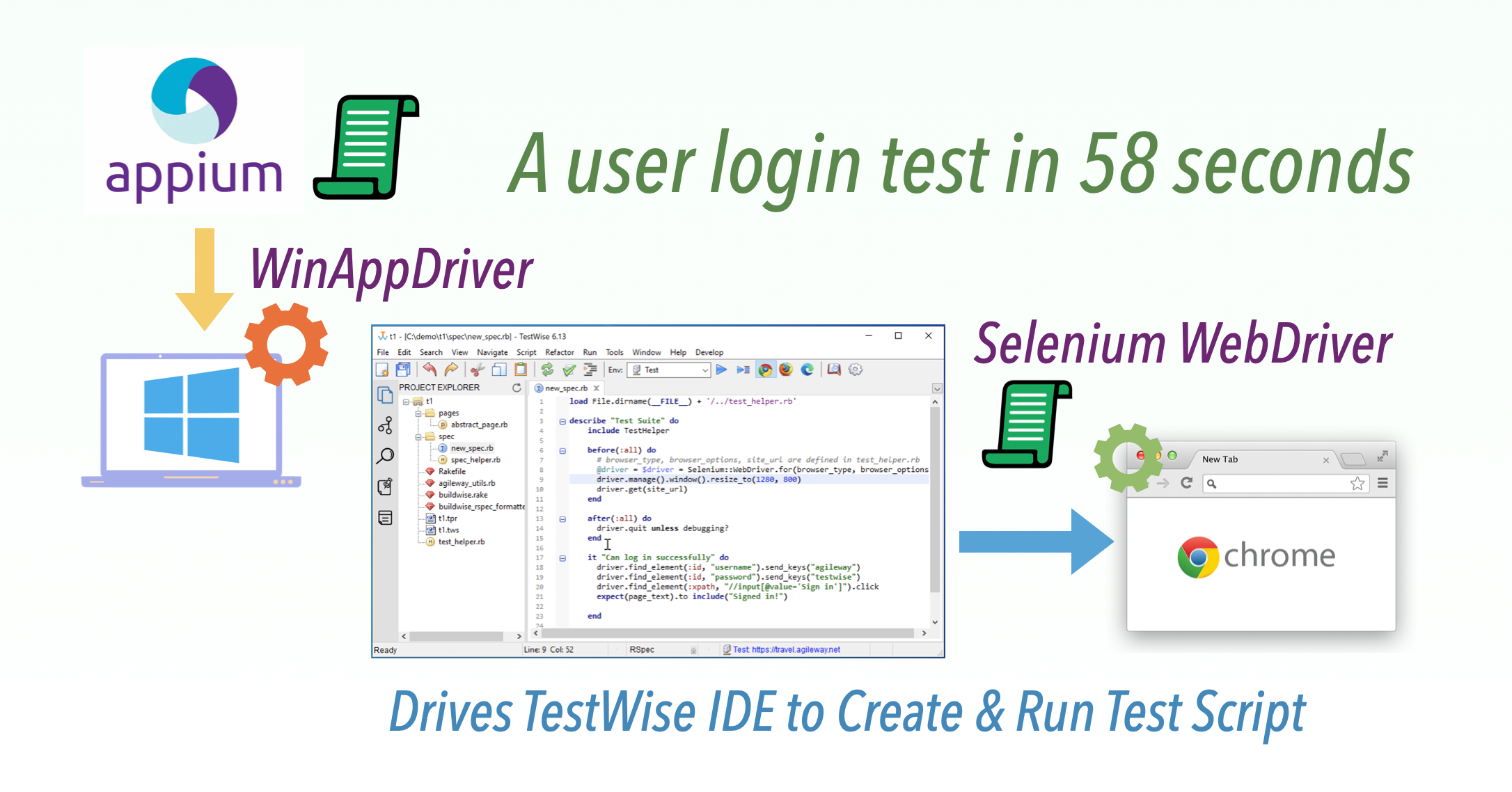Screen dimensions: 1512x792
Task: Click the magnifier search icon in the sidebar
Action: click(x=385, y=457)
